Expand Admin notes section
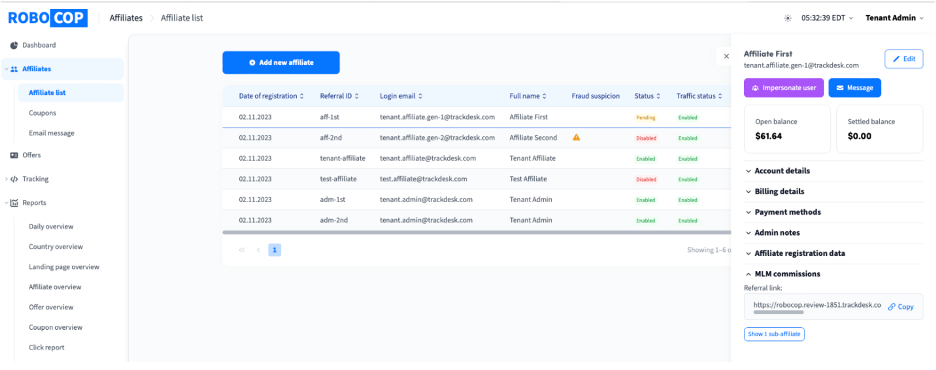 833,233
